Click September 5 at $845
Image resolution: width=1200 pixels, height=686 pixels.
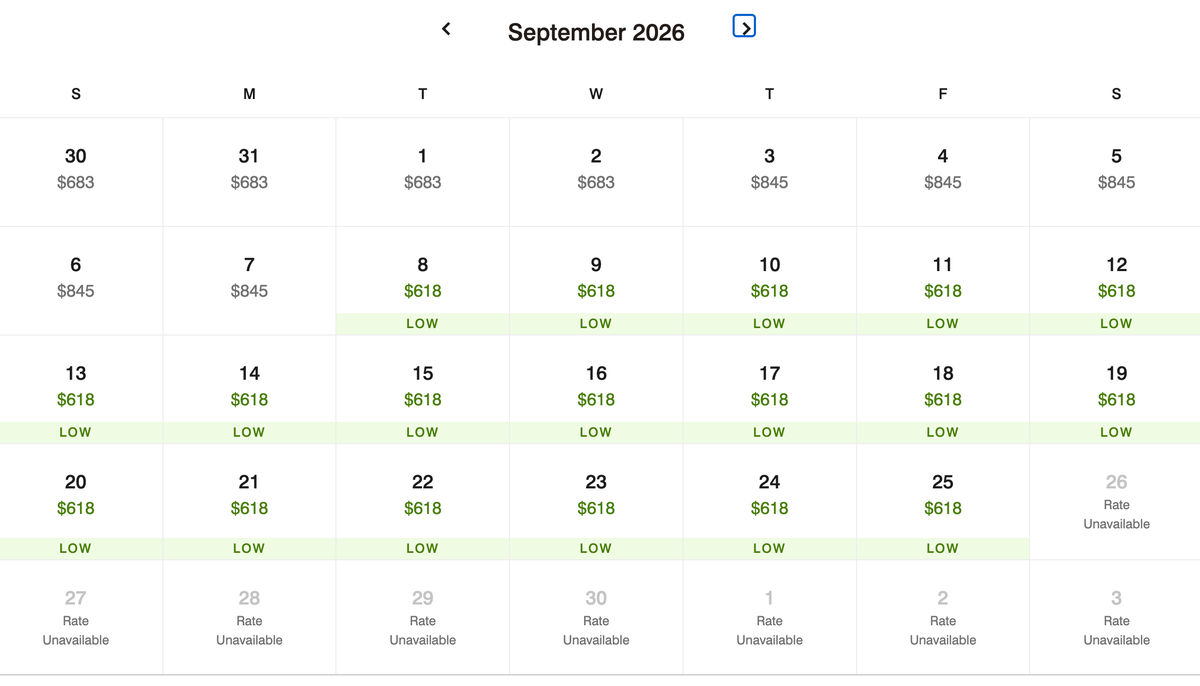click(1116, 169)
